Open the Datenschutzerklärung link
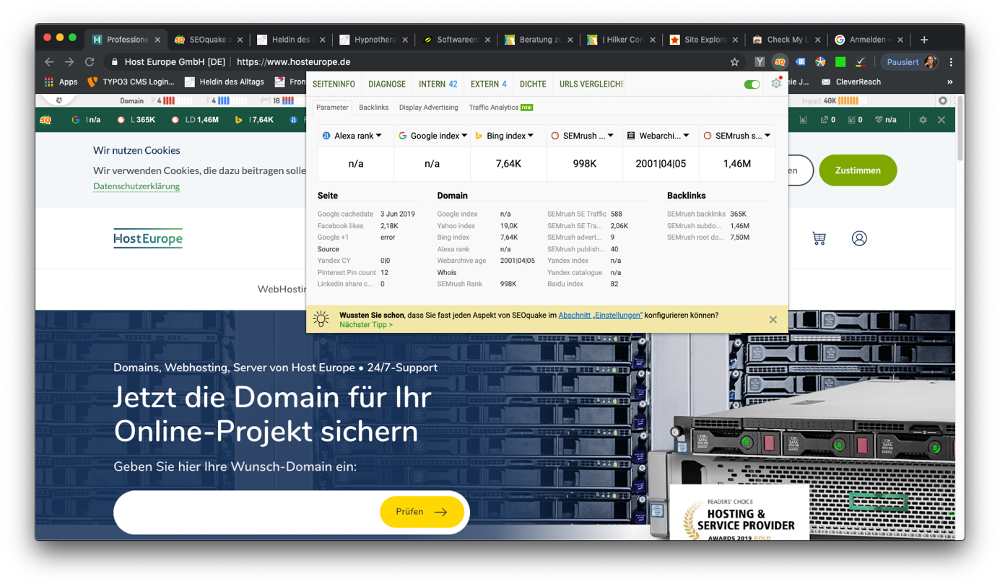 pos(136,186)
